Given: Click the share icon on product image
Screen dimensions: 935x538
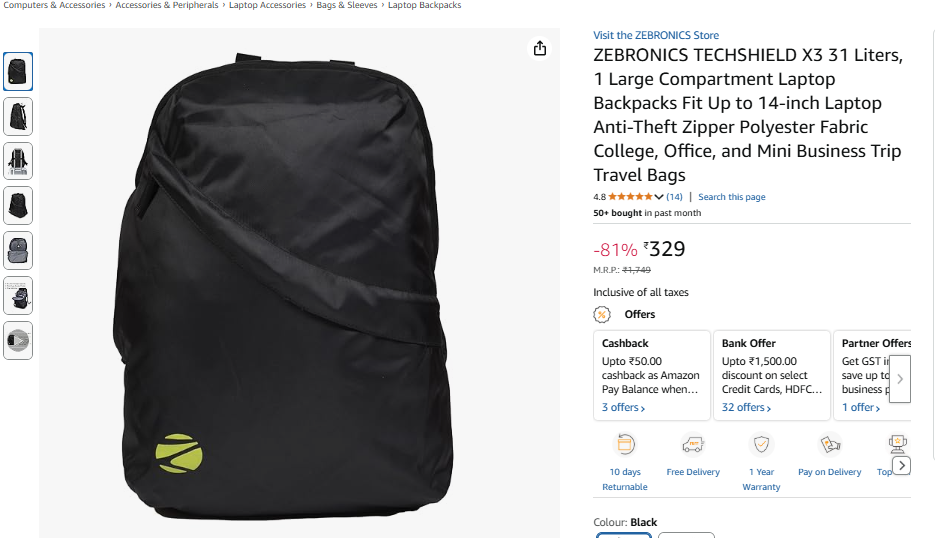Looking at the screenshot, I should pos(540,48).
